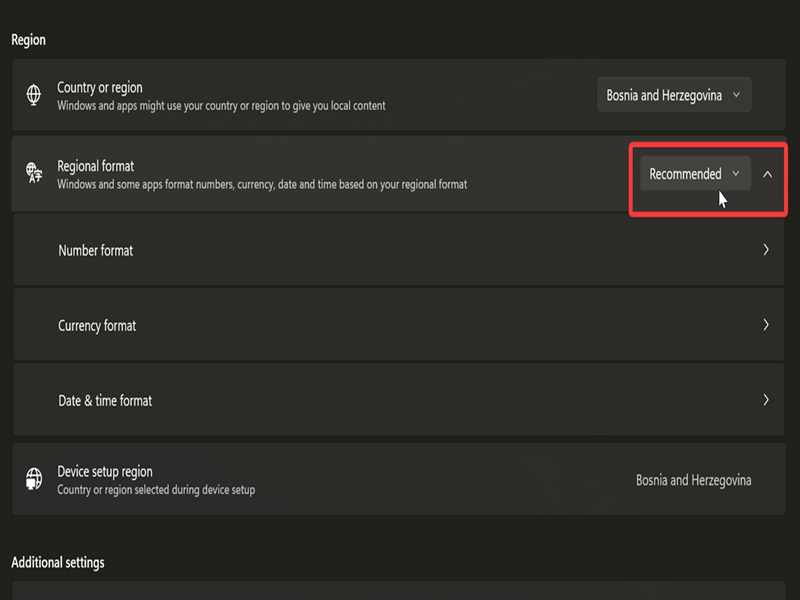The width and height of the screenshot is (800, 600).
Task: Click the Regional format icon
Action: [x=34, y=174]
